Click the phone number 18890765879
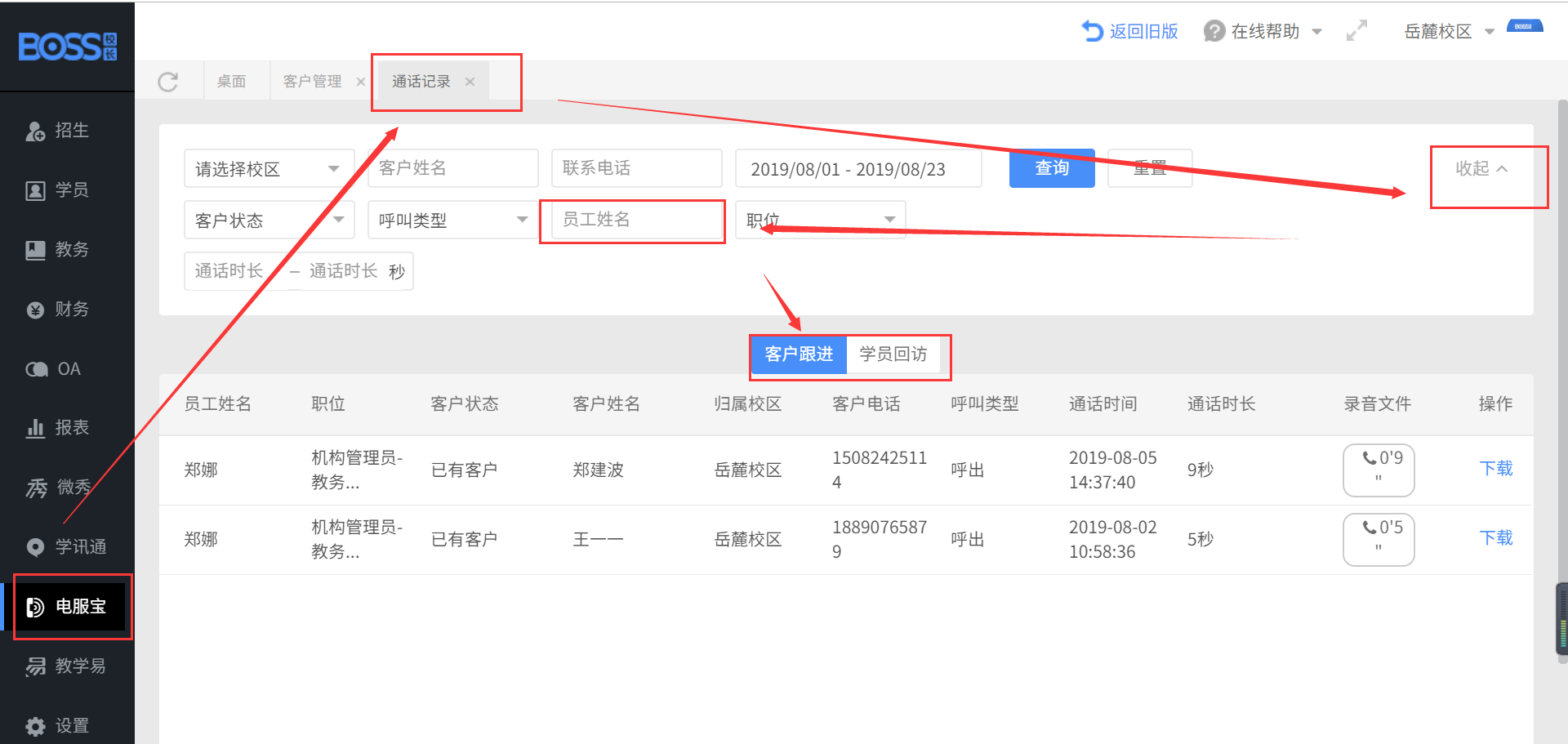Viewport: 1568px width, 744px height. (880, 539)
